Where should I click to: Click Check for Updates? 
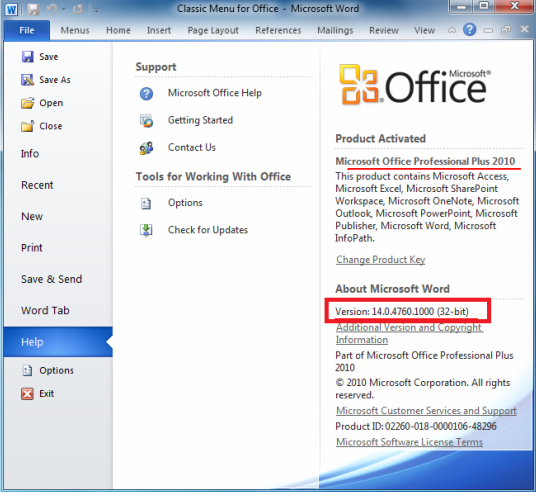(208, 230)
